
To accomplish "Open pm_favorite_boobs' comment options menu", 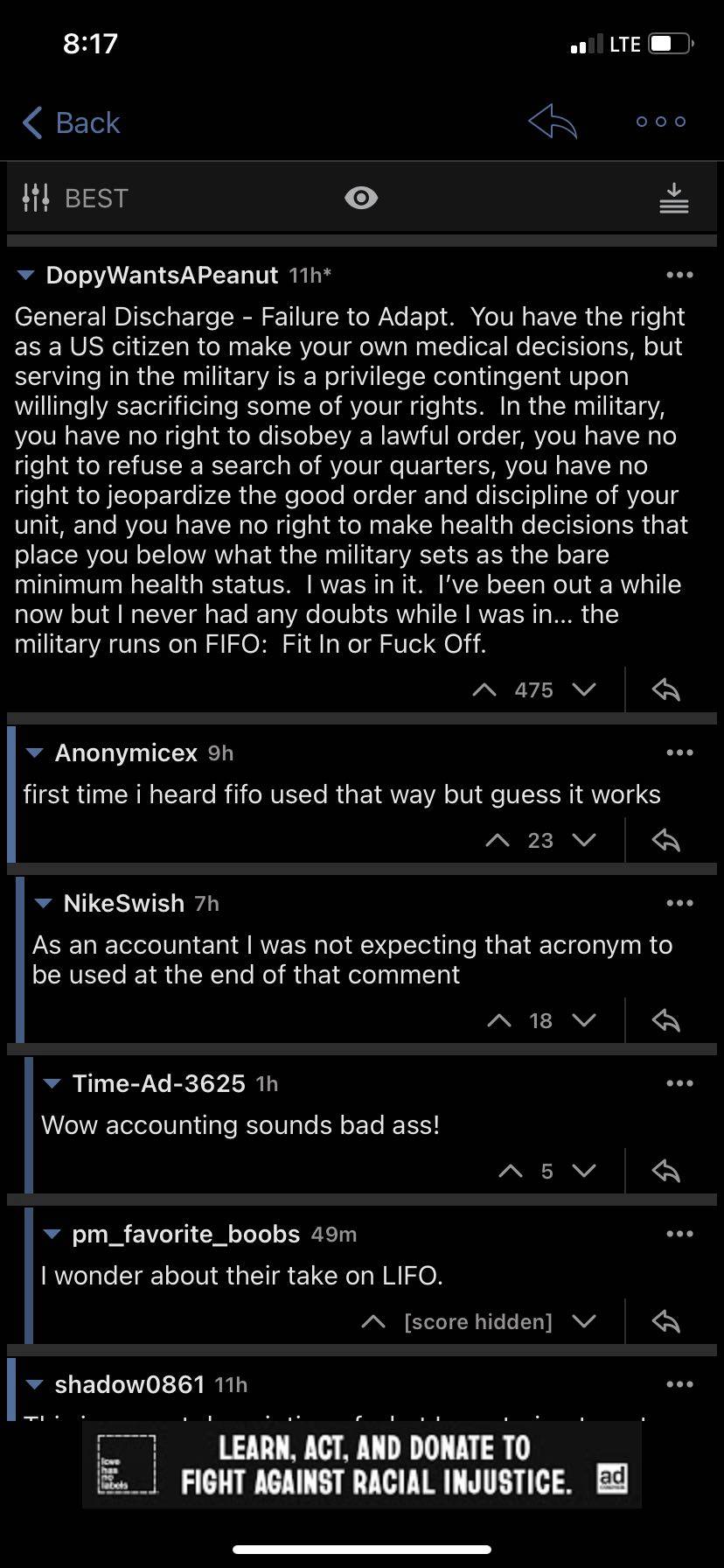I will pos(680,1234).
